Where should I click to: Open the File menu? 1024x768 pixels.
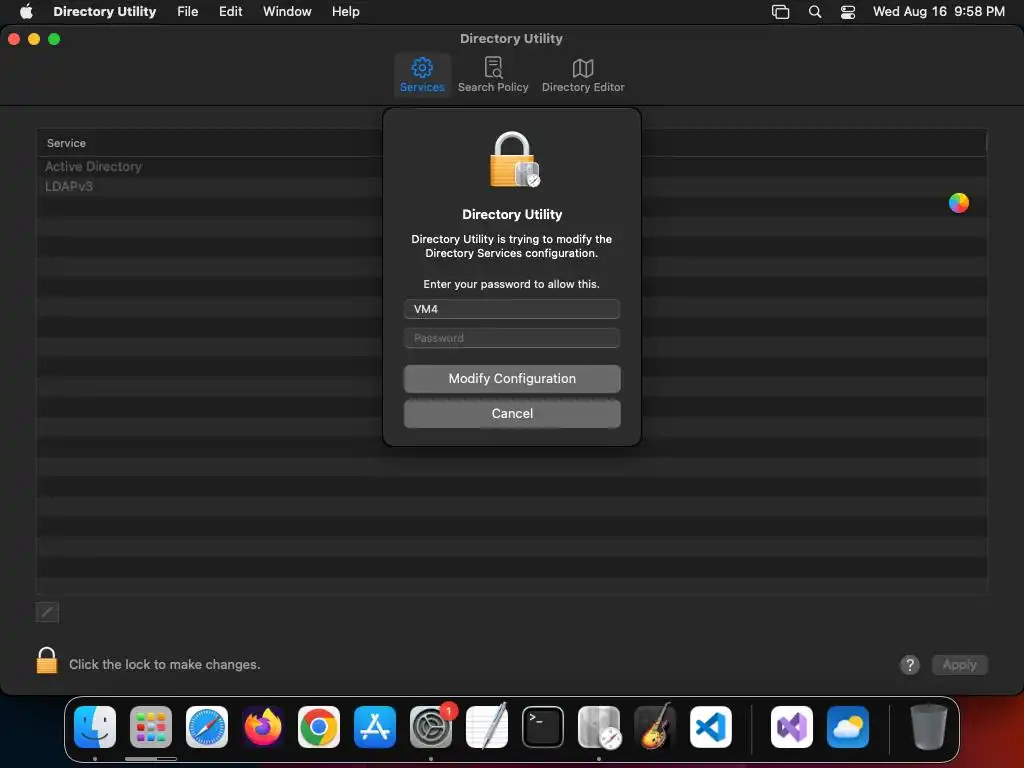[187, 12]
